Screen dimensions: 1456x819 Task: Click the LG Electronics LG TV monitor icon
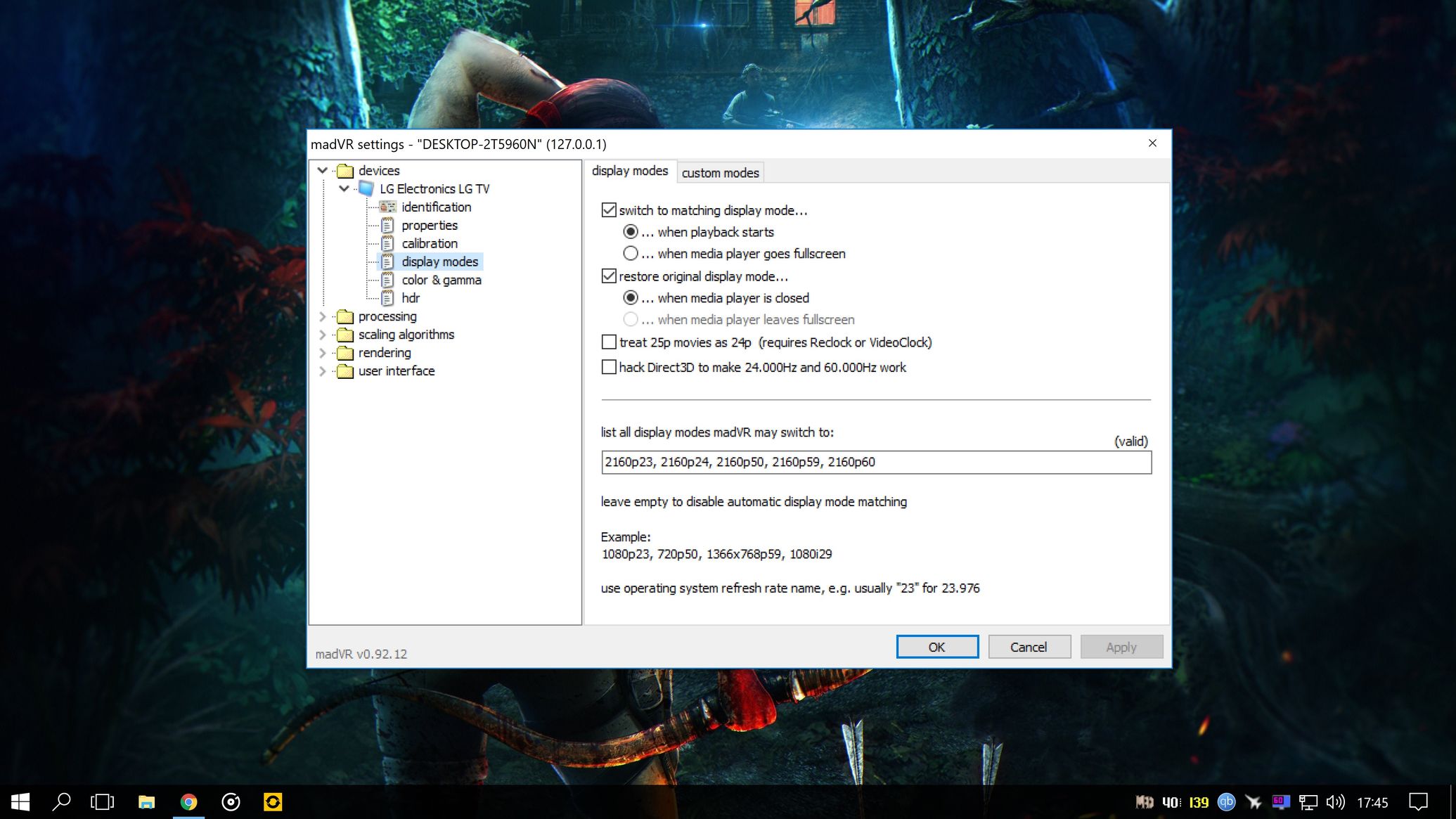366,188
